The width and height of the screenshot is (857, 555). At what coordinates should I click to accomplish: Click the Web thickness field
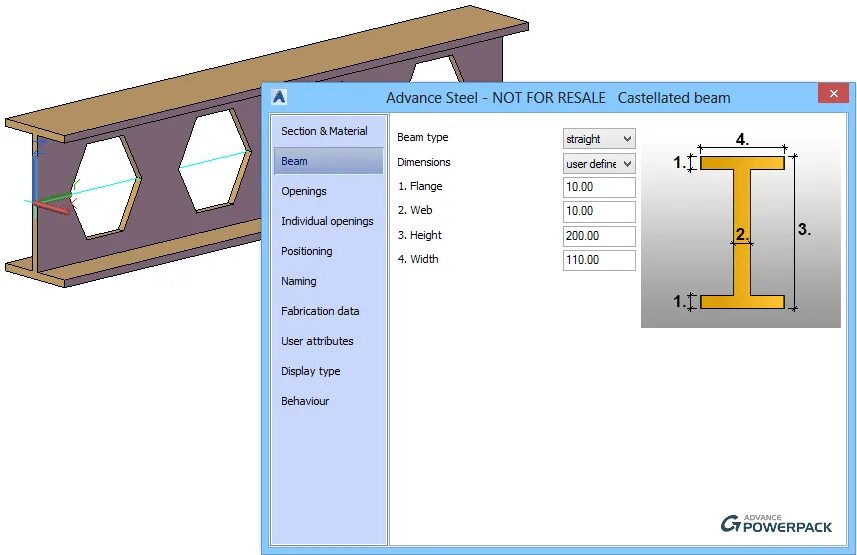599,211
